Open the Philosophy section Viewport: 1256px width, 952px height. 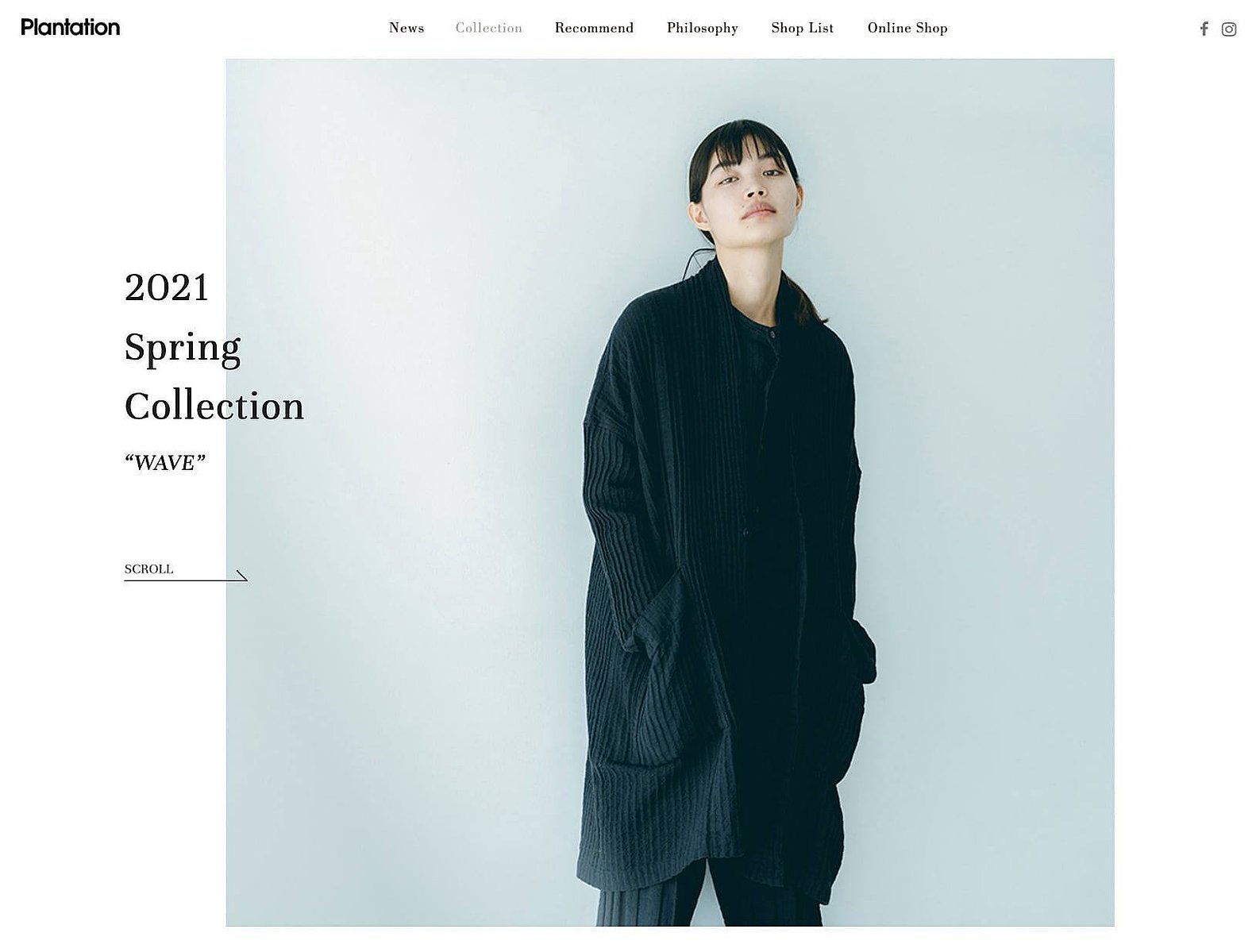click(703, 29)
